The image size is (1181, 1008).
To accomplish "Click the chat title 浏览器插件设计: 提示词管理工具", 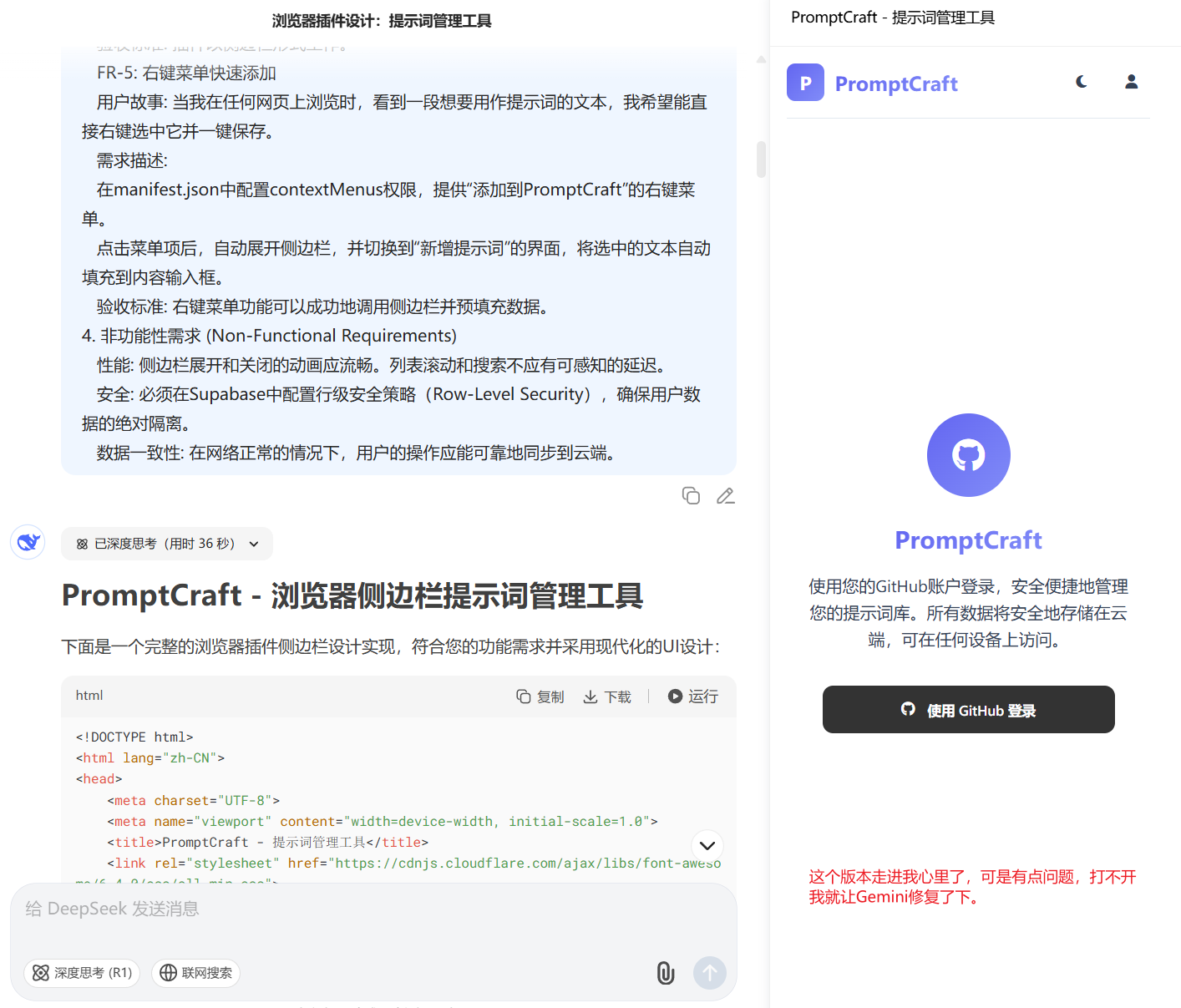I will (382, 21).
